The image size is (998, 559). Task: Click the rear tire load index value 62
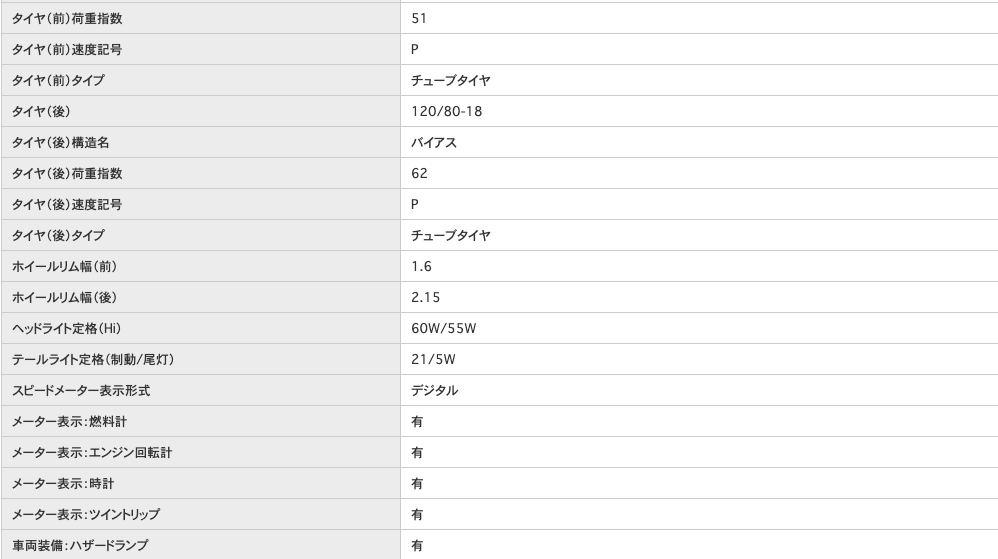click(419, 173)
